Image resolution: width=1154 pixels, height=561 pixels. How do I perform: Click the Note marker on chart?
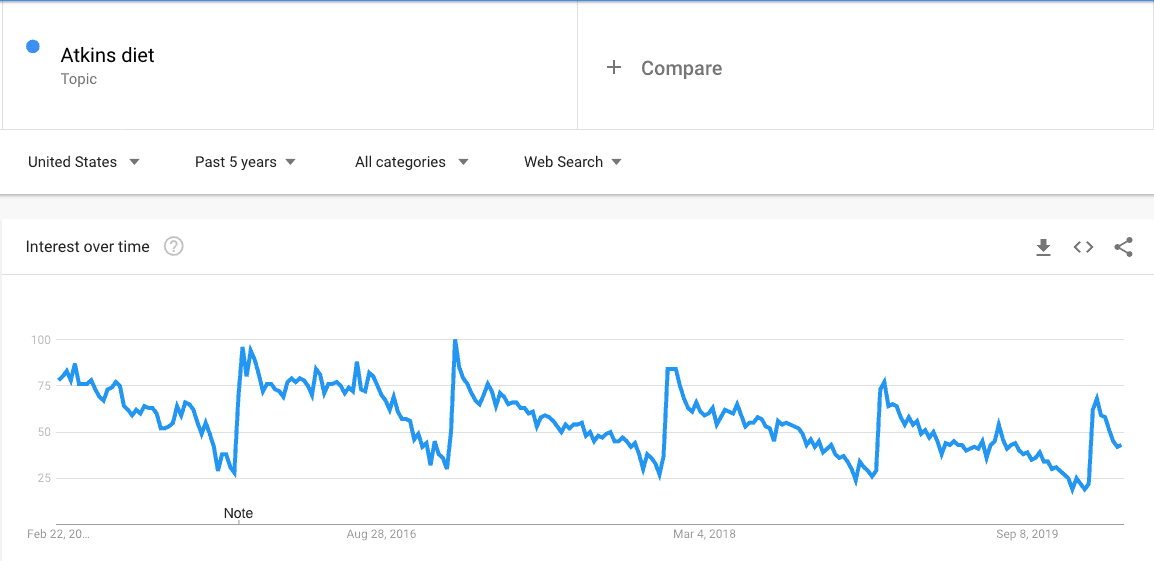point(238,514)
